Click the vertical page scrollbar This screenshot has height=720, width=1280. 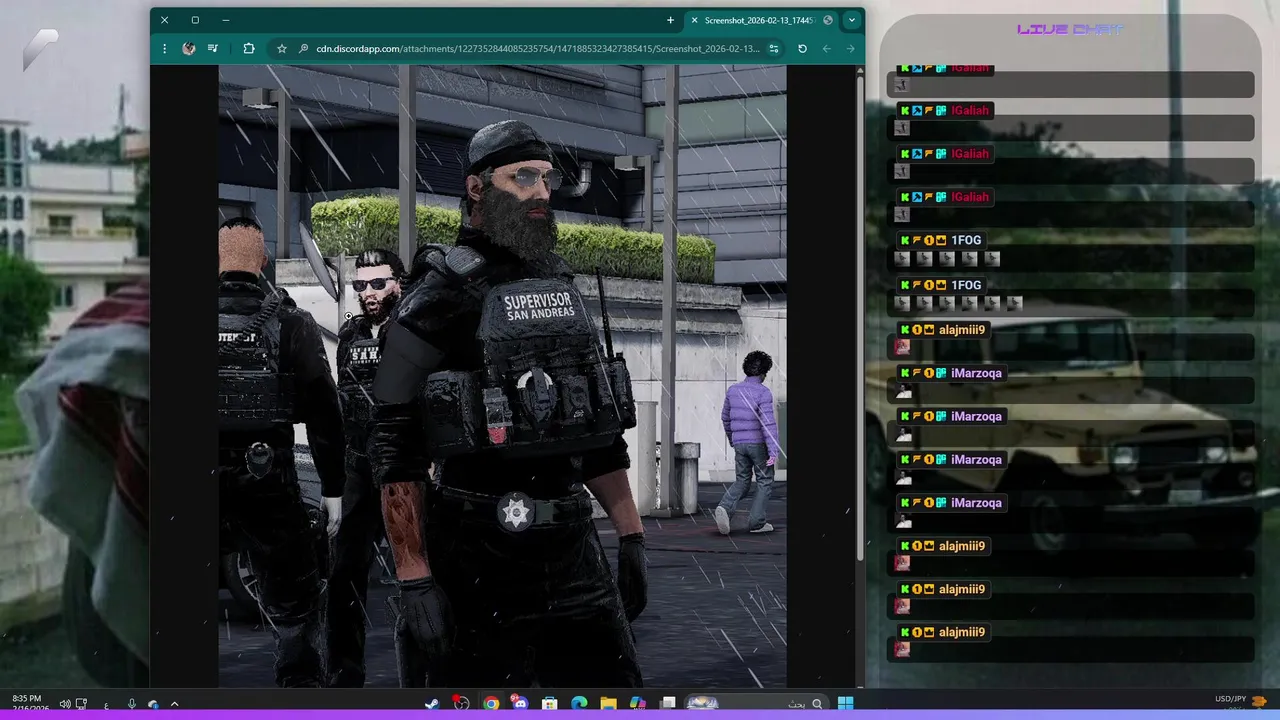coord(860,320)
